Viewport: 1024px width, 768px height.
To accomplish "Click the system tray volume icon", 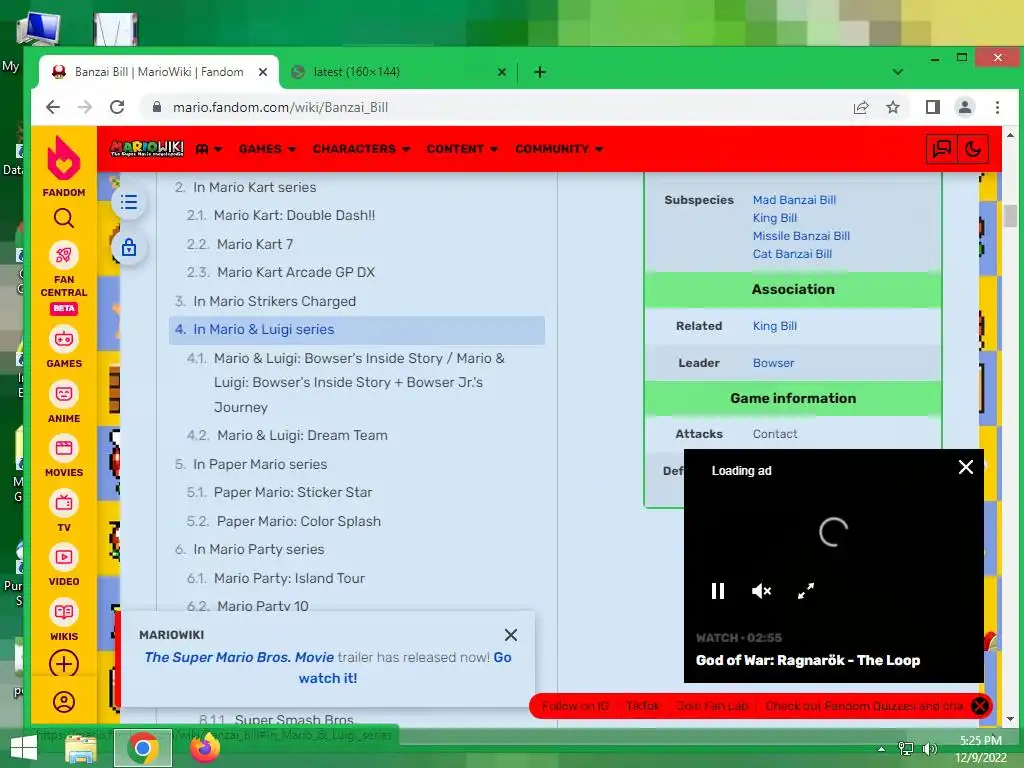I will [x=929, y=748].
